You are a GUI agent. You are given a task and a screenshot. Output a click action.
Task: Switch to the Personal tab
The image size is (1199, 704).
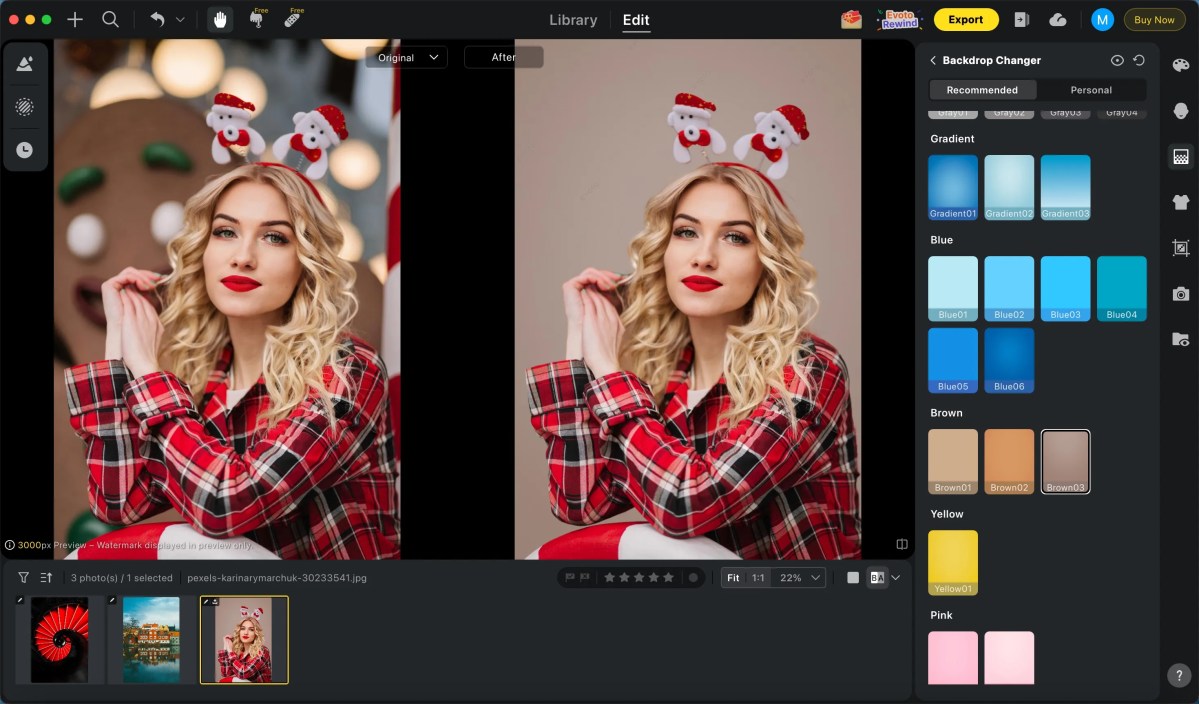[x=1090, y=89]
